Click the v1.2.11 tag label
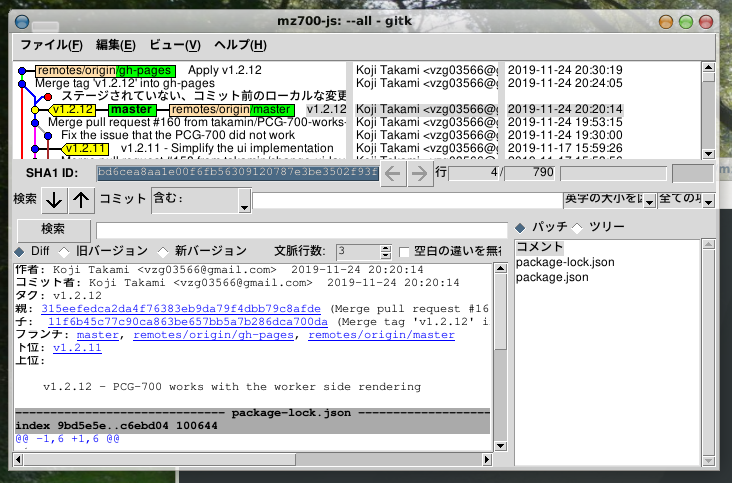The image size is (732, 483). pos(85,149)
